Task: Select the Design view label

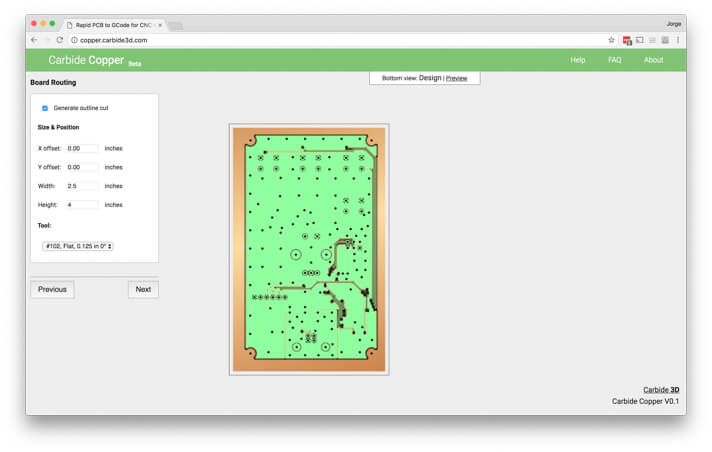Action: pyautogui.click(x=430, y=78)
